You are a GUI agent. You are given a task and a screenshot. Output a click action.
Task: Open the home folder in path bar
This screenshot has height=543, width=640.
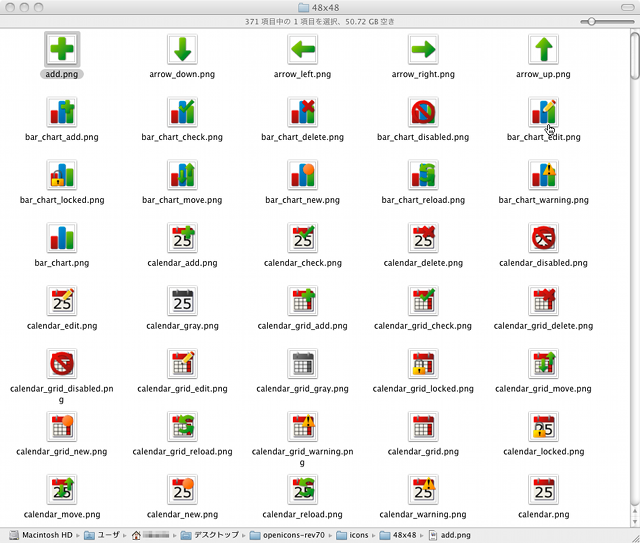point(150,535)
